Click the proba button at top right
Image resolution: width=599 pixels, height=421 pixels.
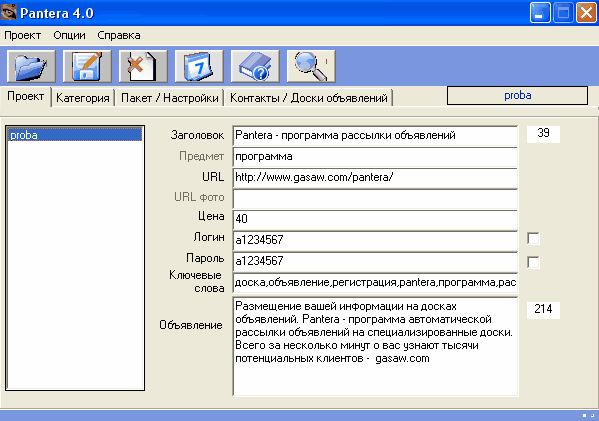click(517, 95)
